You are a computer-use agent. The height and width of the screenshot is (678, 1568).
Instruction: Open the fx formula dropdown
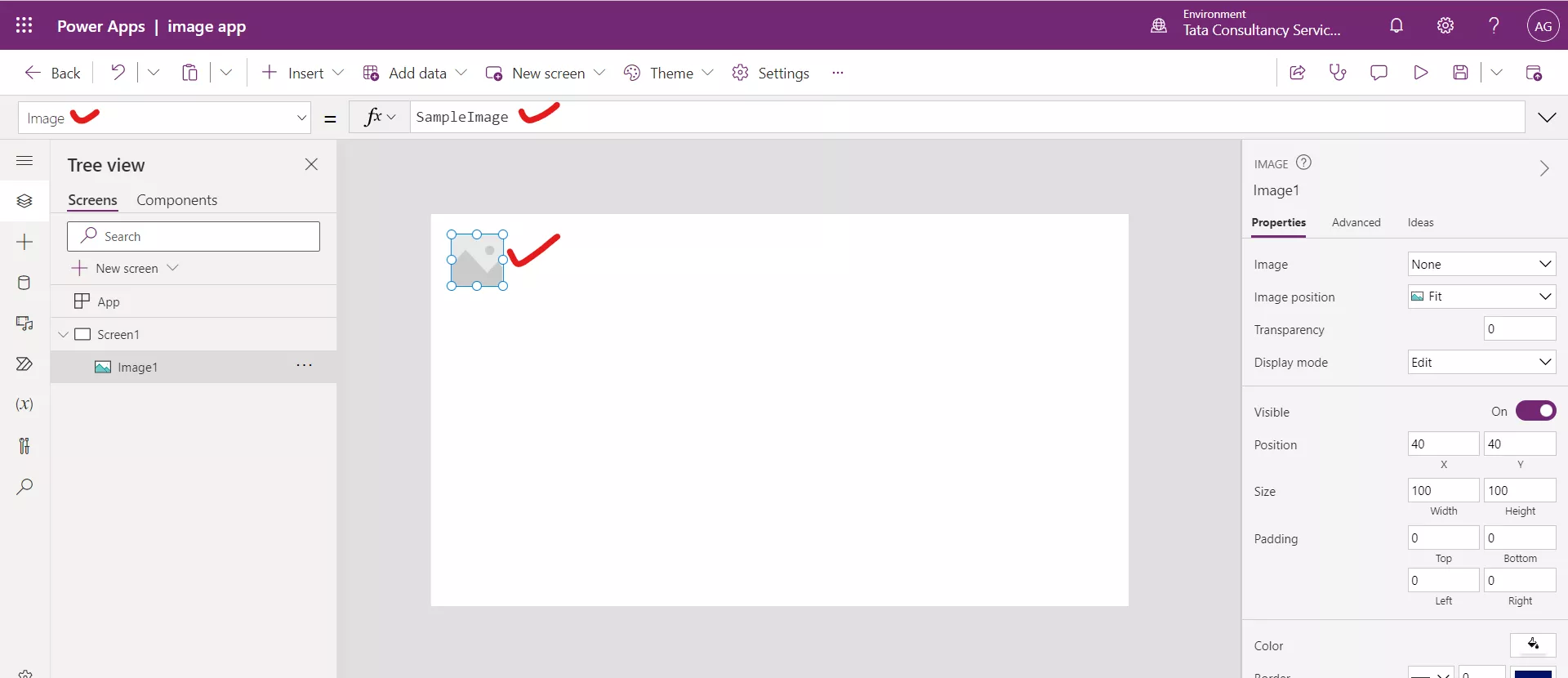tap(380, 117)
